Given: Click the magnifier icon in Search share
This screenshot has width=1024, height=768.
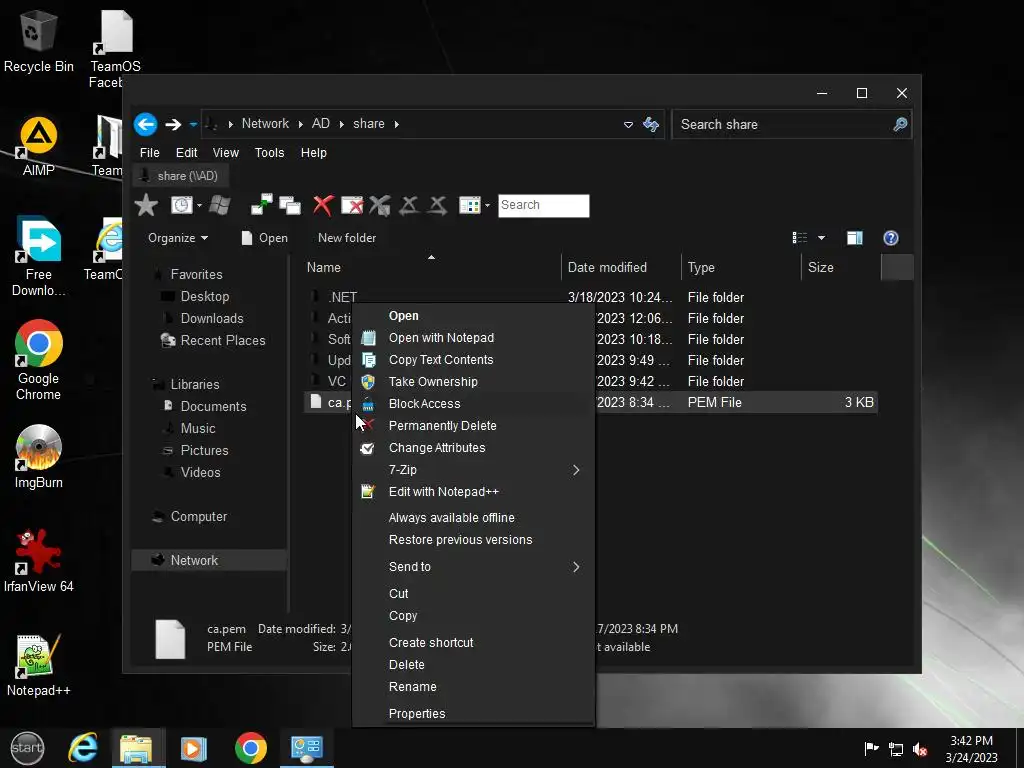Looking at the screenshot, I should 900,124.
